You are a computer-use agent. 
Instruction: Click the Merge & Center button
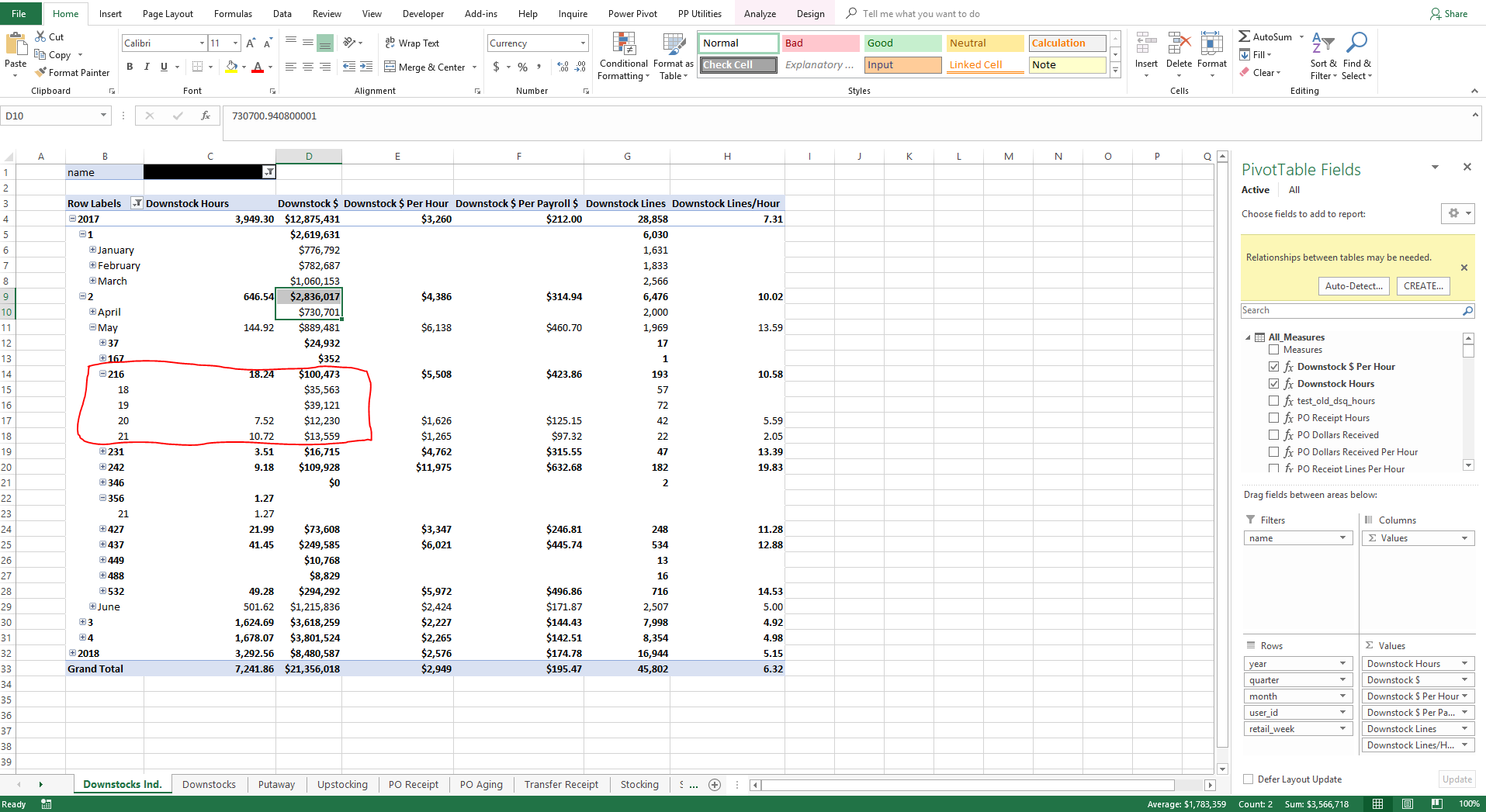click(424, 67)
